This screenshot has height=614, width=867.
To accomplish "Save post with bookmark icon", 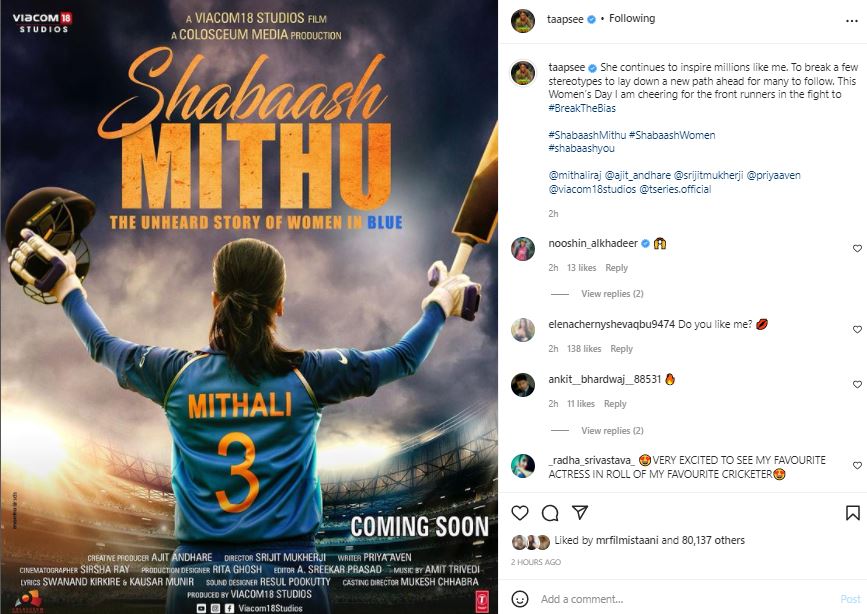I will point(853,513).
